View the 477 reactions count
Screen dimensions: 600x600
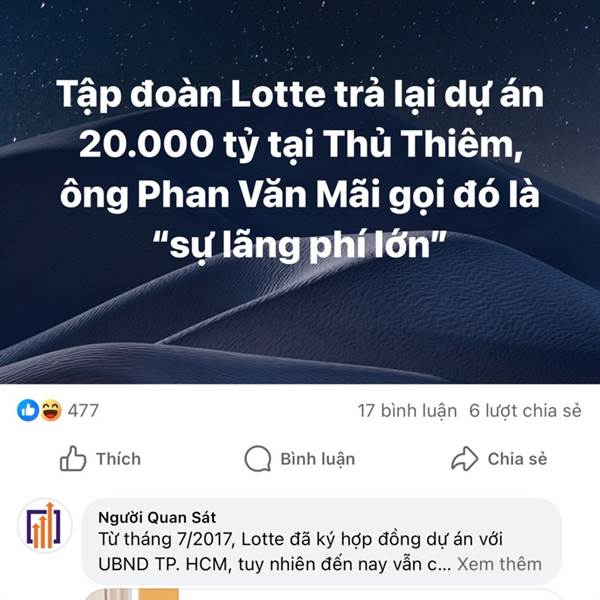click(83, 411)
